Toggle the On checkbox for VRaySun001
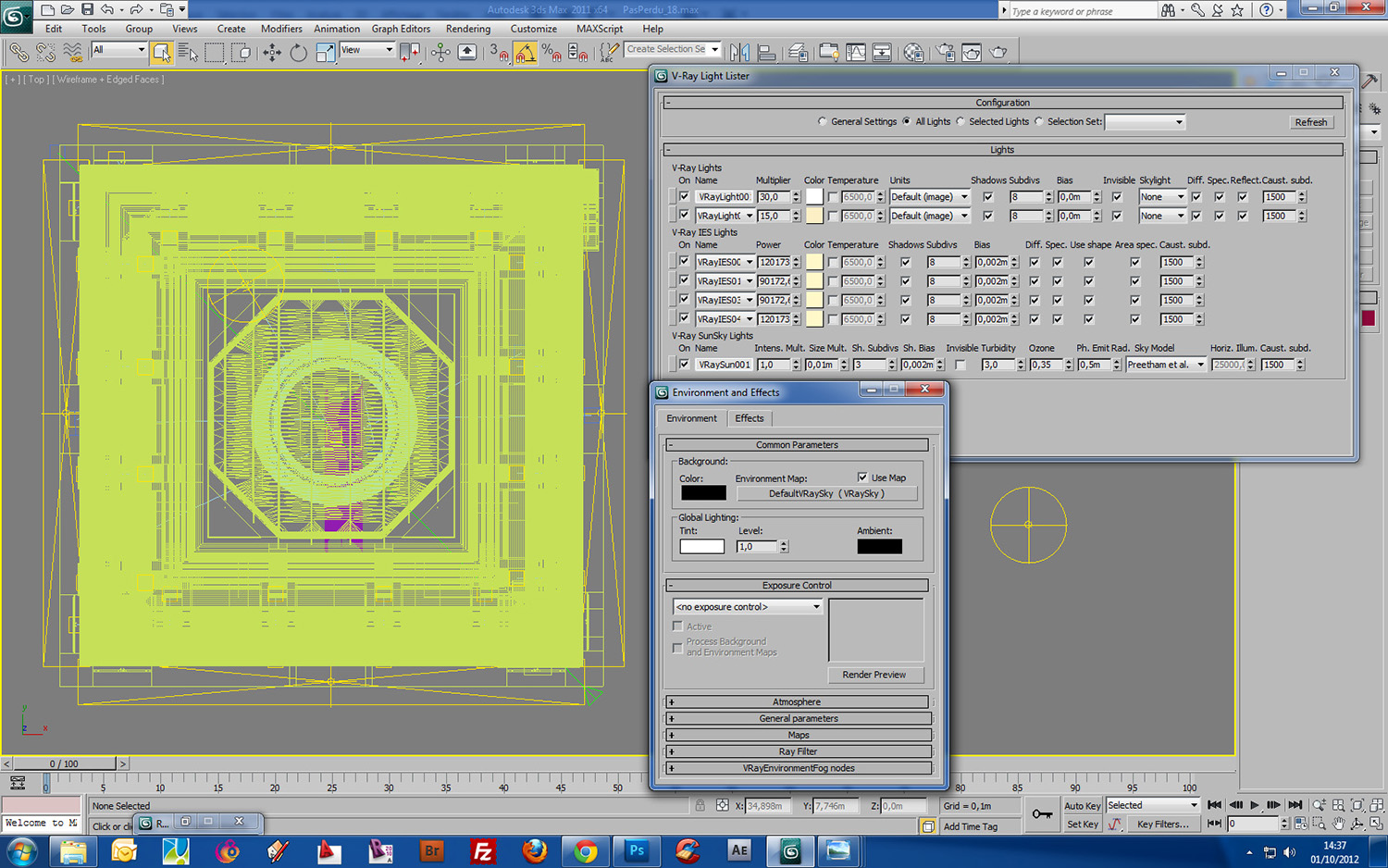The width and height of the screenshot is (1388, 868). 684,365
